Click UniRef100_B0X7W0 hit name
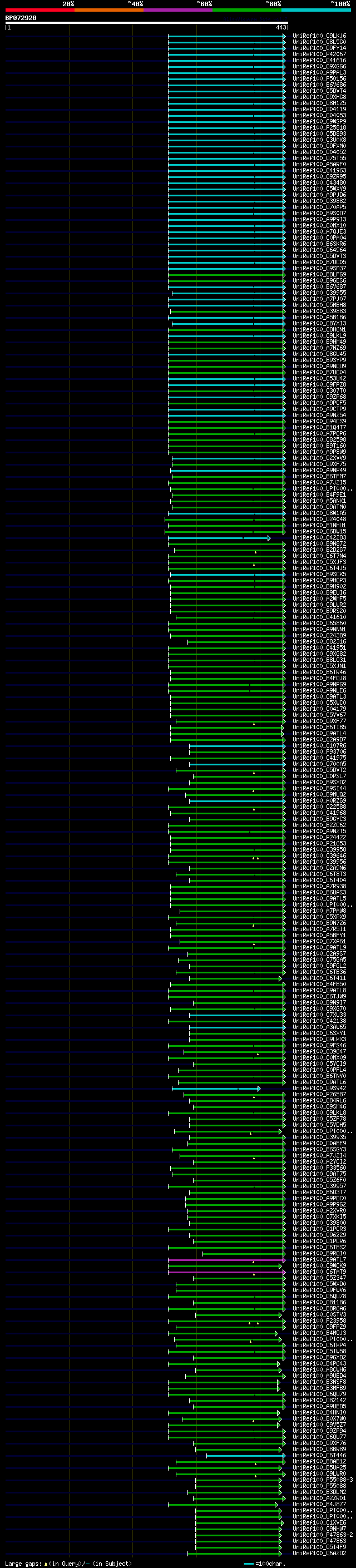Viewport: 356px width, 1568px height. [319, 1418]
